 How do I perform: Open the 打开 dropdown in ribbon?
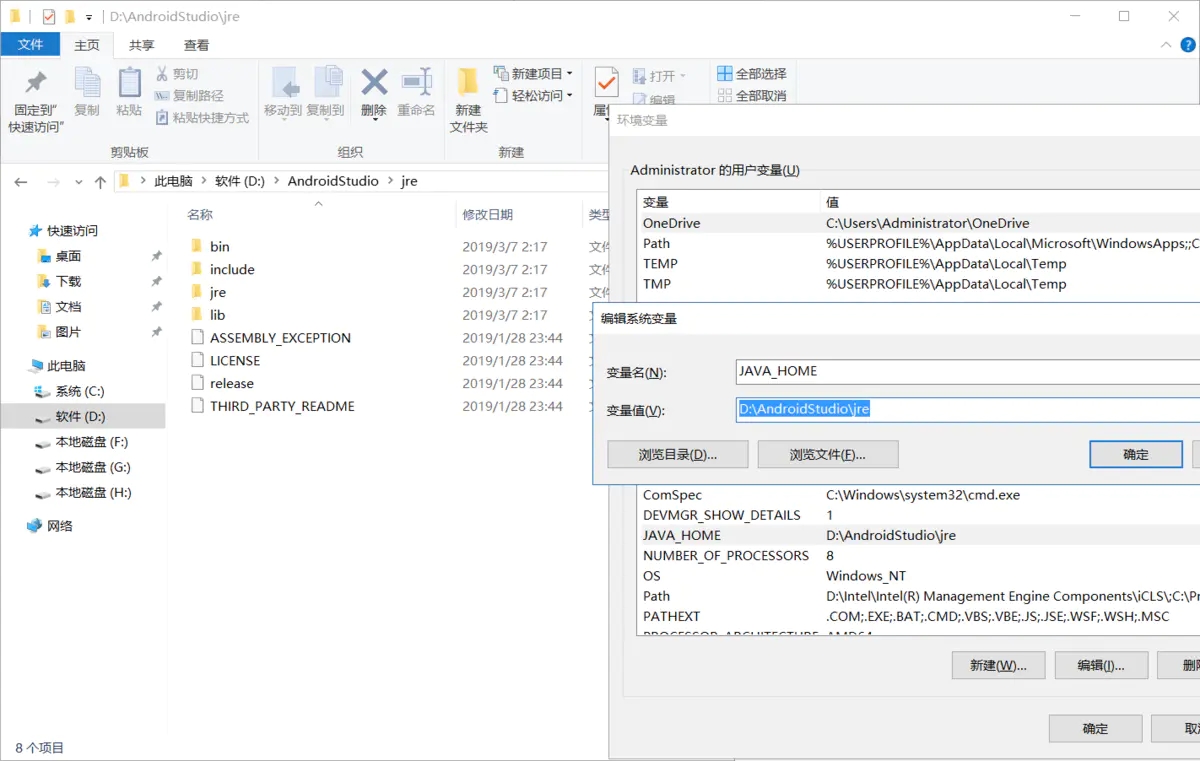pos(659,76)
